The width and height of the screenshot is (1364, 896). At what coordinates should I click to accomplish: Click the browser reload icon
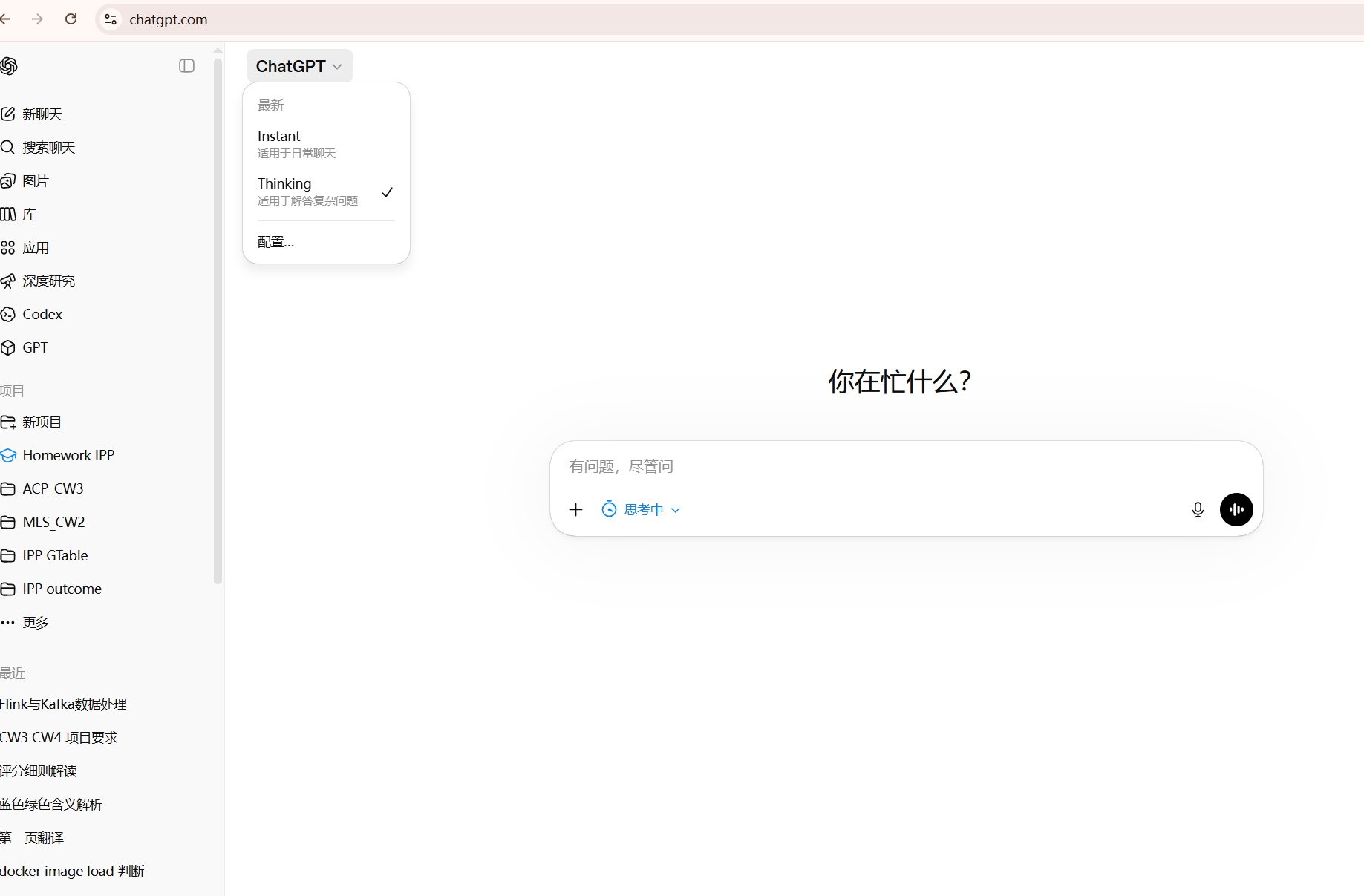pyautogui.click(x=71, y=19)
